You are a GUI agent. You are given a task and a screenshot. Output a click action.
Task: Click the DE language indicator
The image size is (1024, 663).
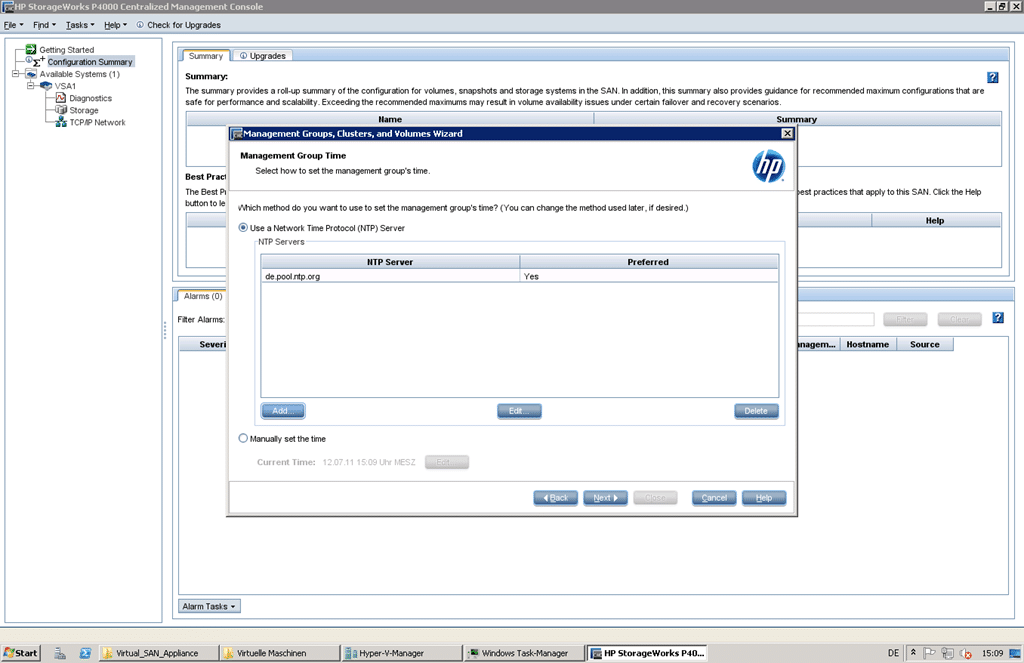[893, 653]
